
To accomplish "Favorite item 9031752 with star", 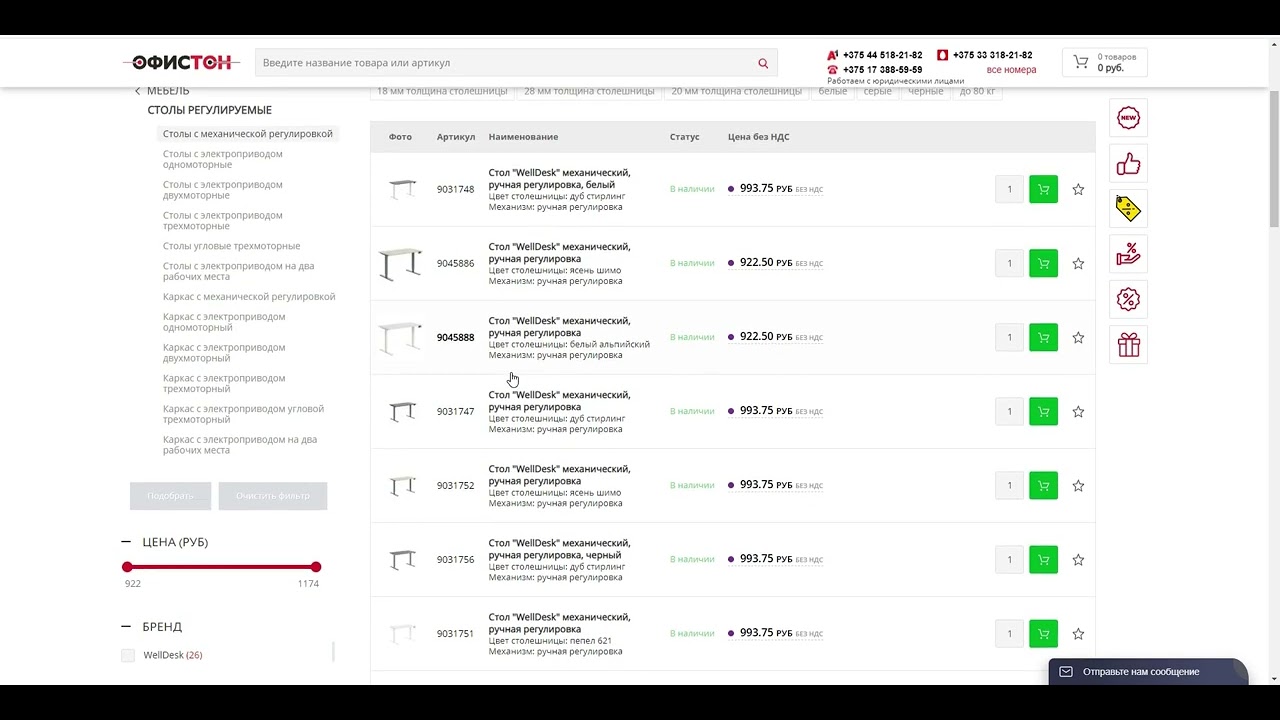I will pyautogui.click(x=1078, y=485).
